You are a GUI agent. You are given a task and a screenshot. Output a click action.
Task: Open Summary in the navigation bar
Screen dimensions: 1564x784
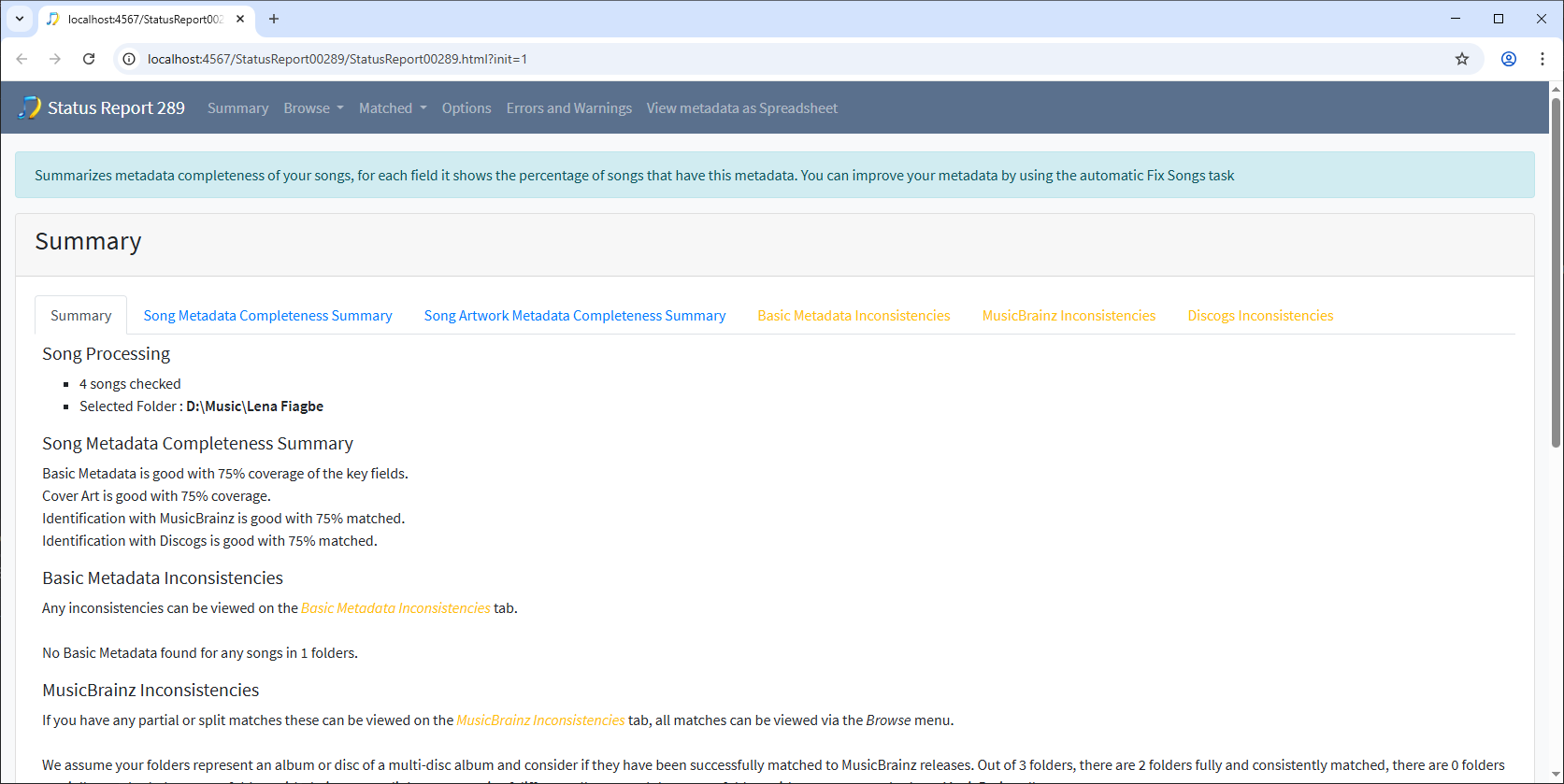(237, 108)
